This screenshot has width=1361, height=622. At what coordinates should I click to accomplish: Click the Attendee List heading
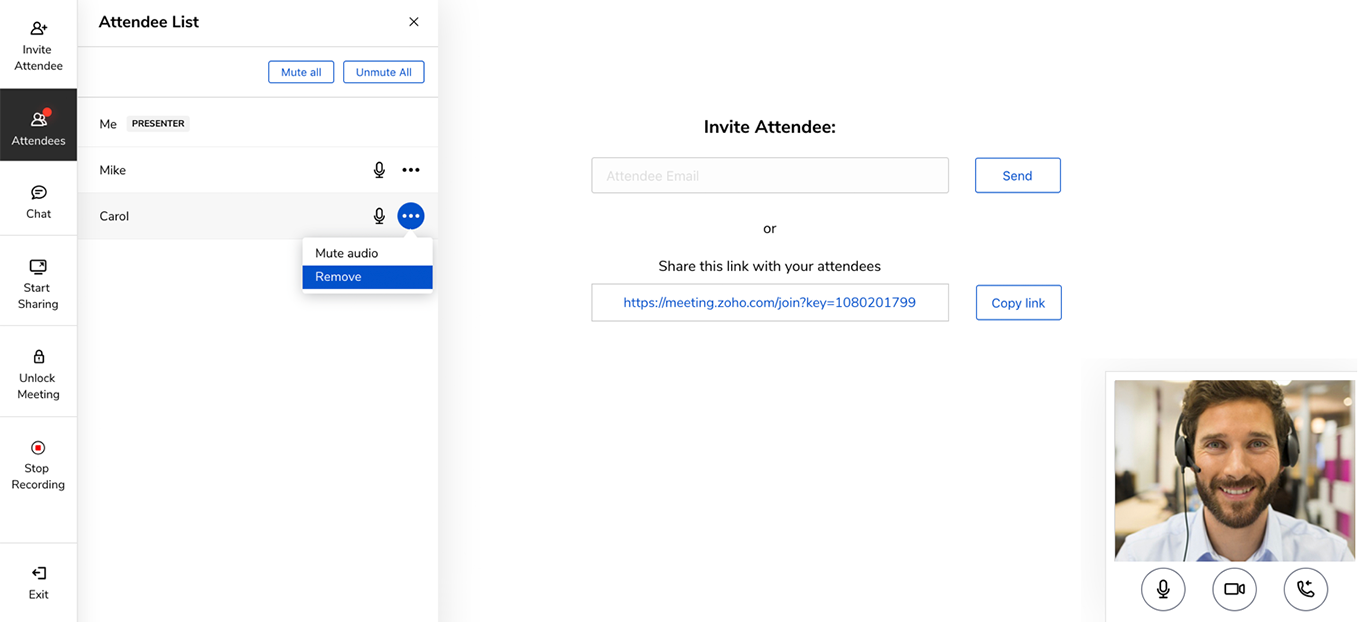point(149,22)
